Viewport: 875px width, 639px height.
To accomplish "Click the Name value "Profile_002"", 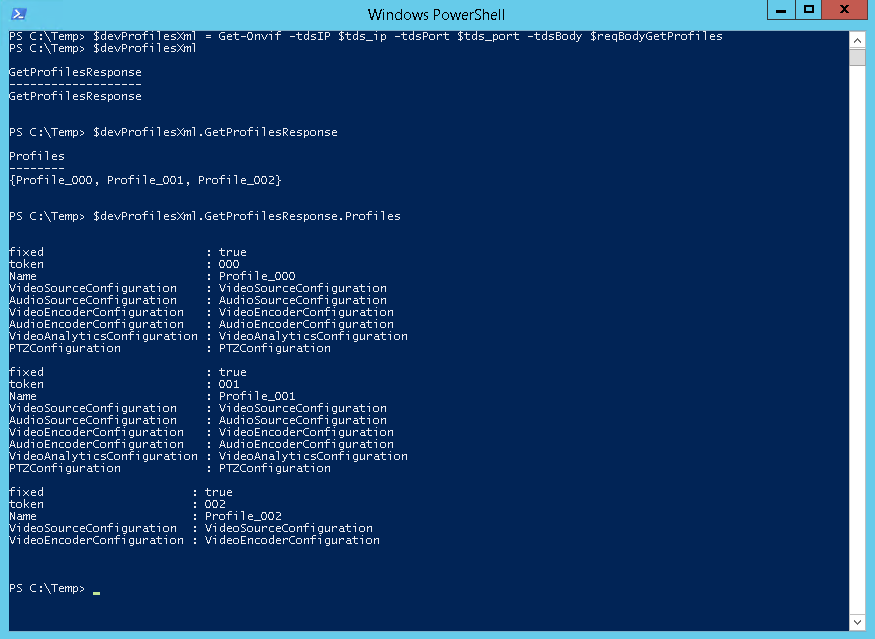I will click(x=243, y=516).
